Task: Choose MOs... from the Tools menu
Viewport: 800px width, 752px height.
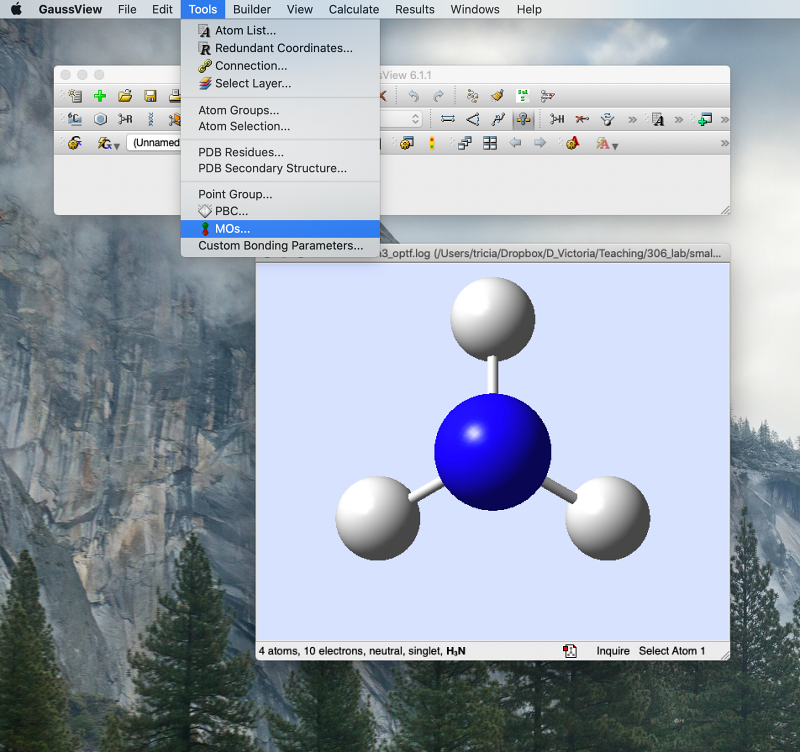Action: click(x=232, y=229)
